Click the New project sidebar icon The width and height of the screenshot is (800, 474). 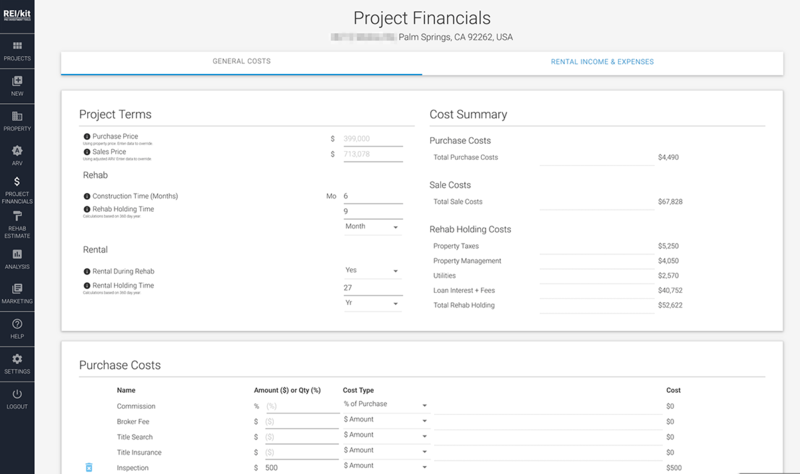(x=17, y=85)
